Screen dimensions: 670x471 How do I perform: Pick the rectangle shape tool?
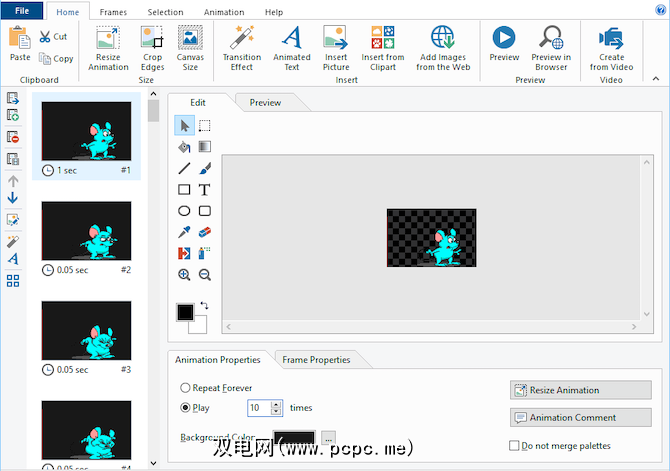coord(185,189)
